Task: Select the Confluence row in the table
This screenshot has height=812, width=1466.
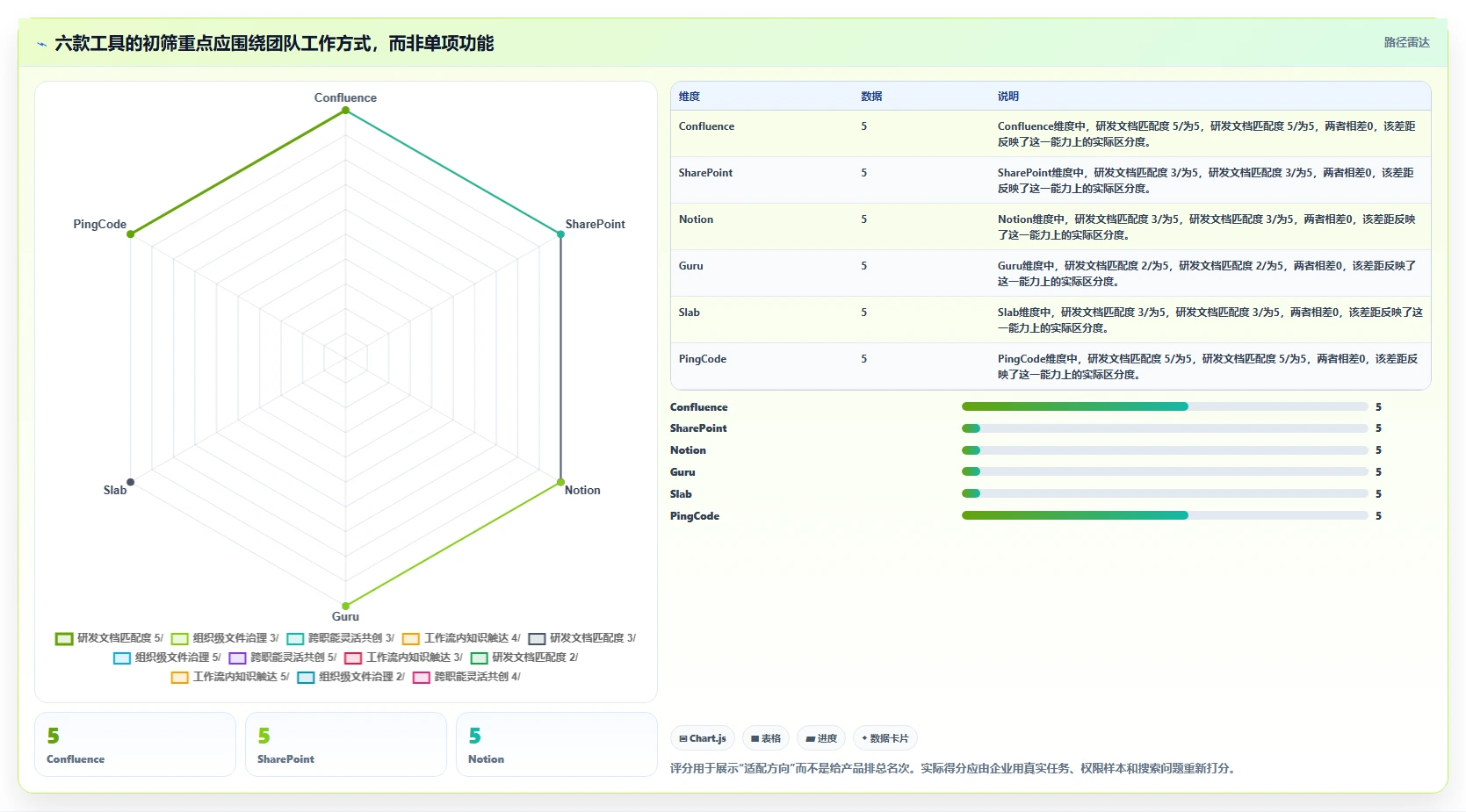Action: 1051,133
